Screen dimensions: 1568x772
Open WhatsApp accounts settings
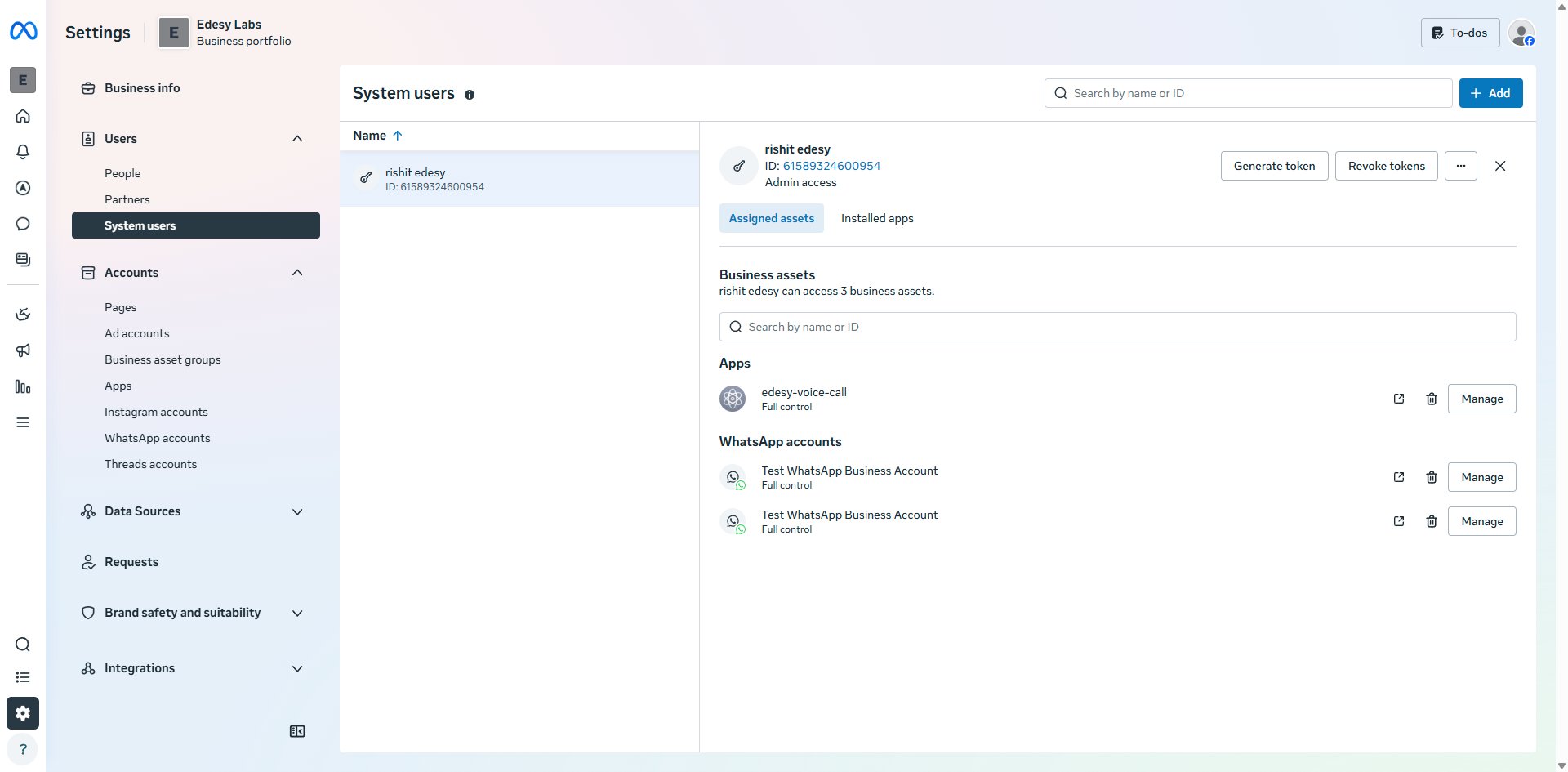[157, 438]
